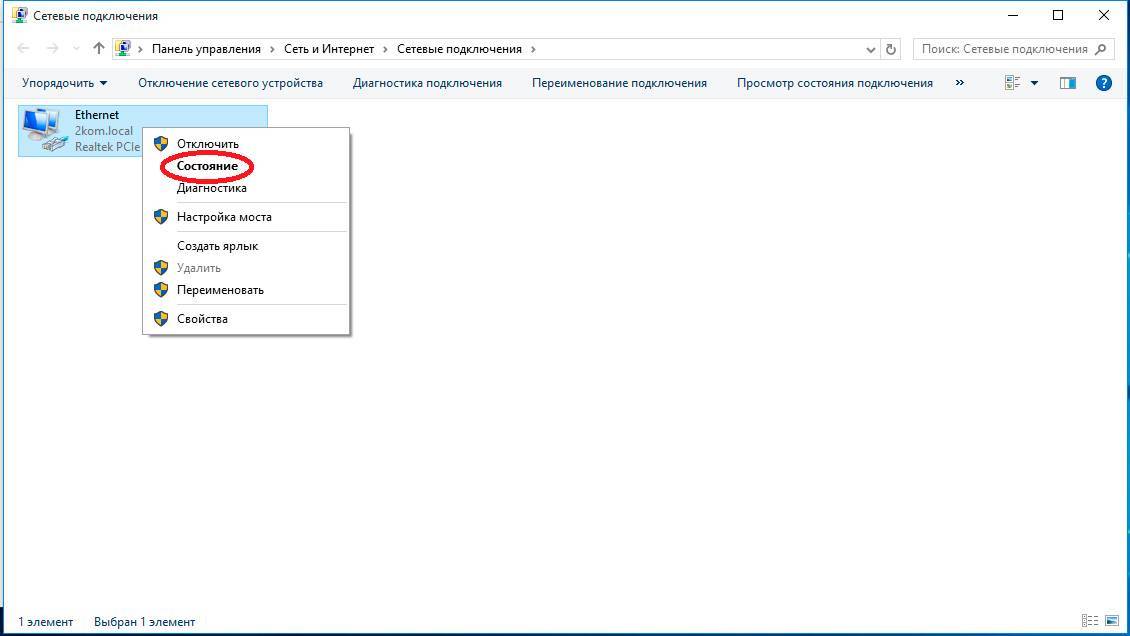
Task: Choose Свойства from the context menu
Action: click(202, 319)
